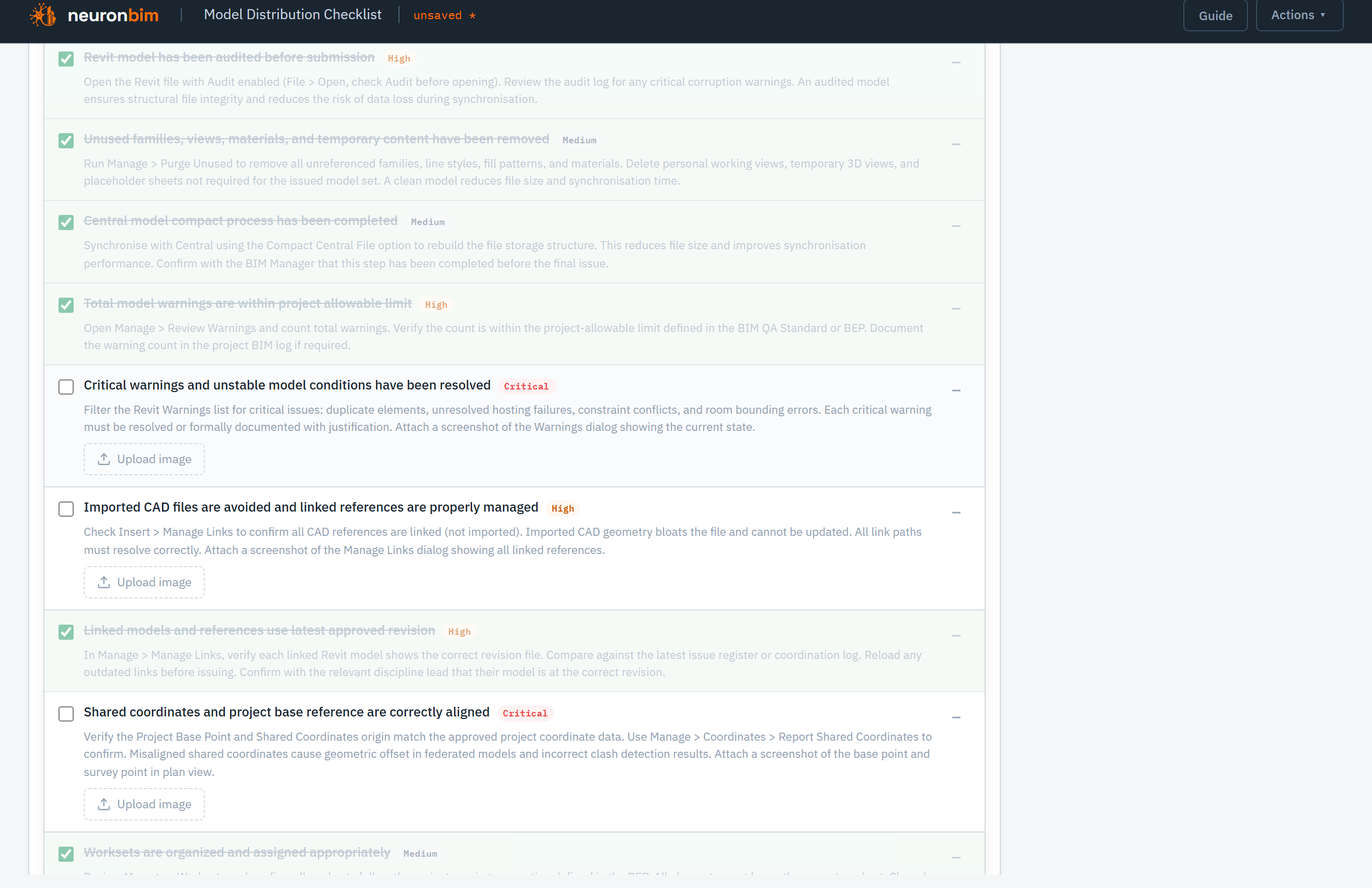The height and width of the screenshot is (888, 1372).
Task: Collapse the 'Worksets are organized' item
Action: tap(956, 857)
